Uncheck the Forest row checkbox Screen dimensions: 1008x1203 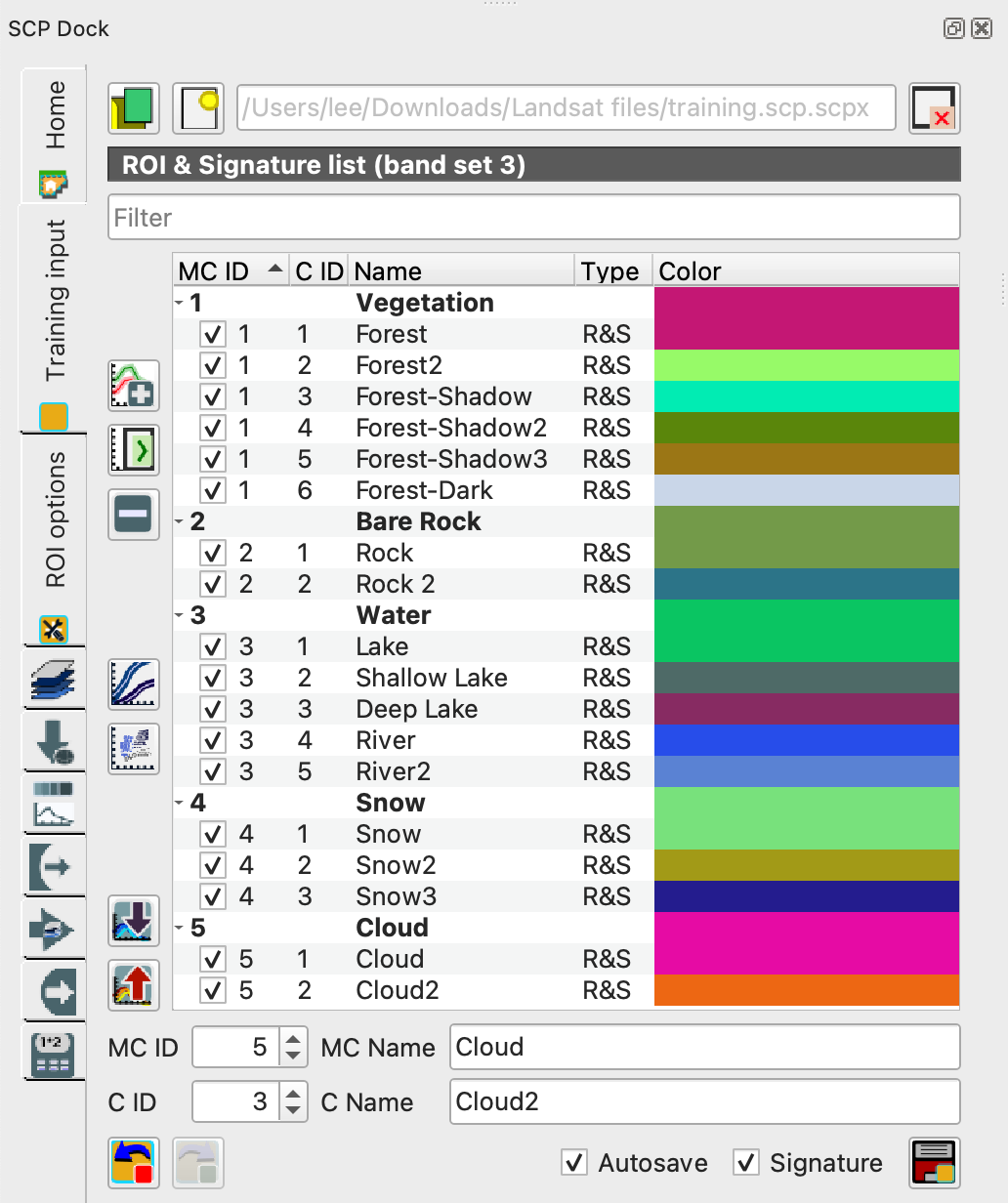point(213,334)
